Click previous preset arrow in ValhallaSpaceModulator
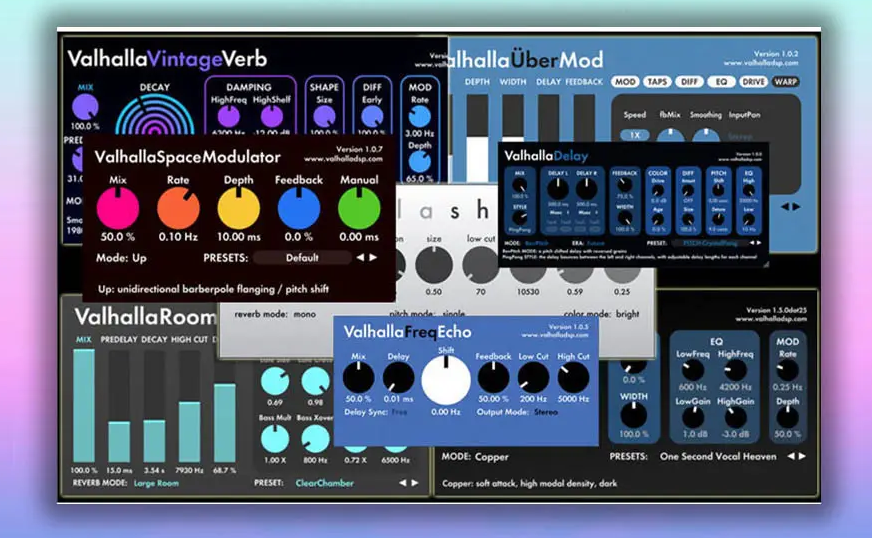872x538 pixels. click(360, 258)
